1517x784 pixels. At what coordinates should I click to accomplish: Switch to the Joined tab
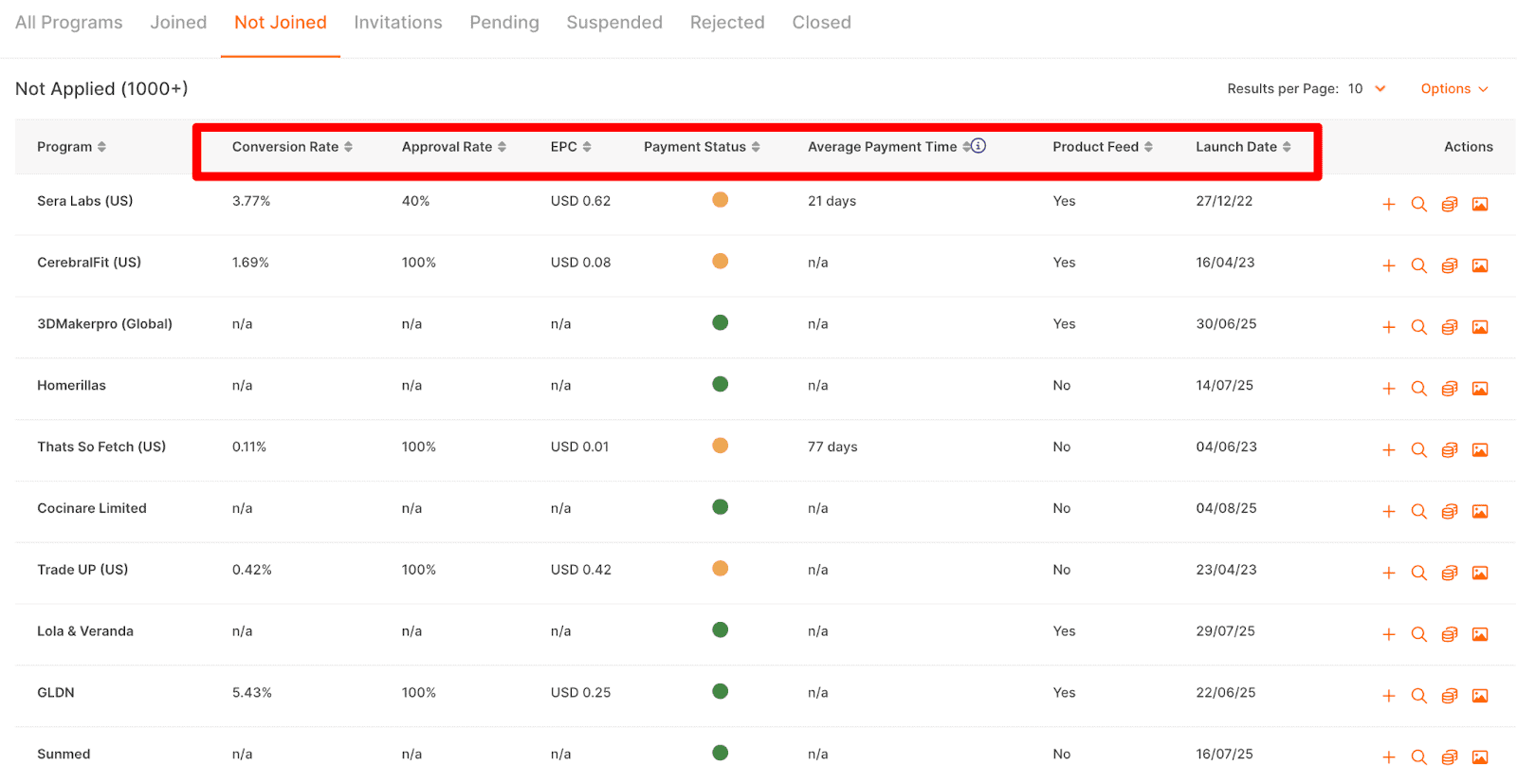pyautogui.click(x=178, y=22)
